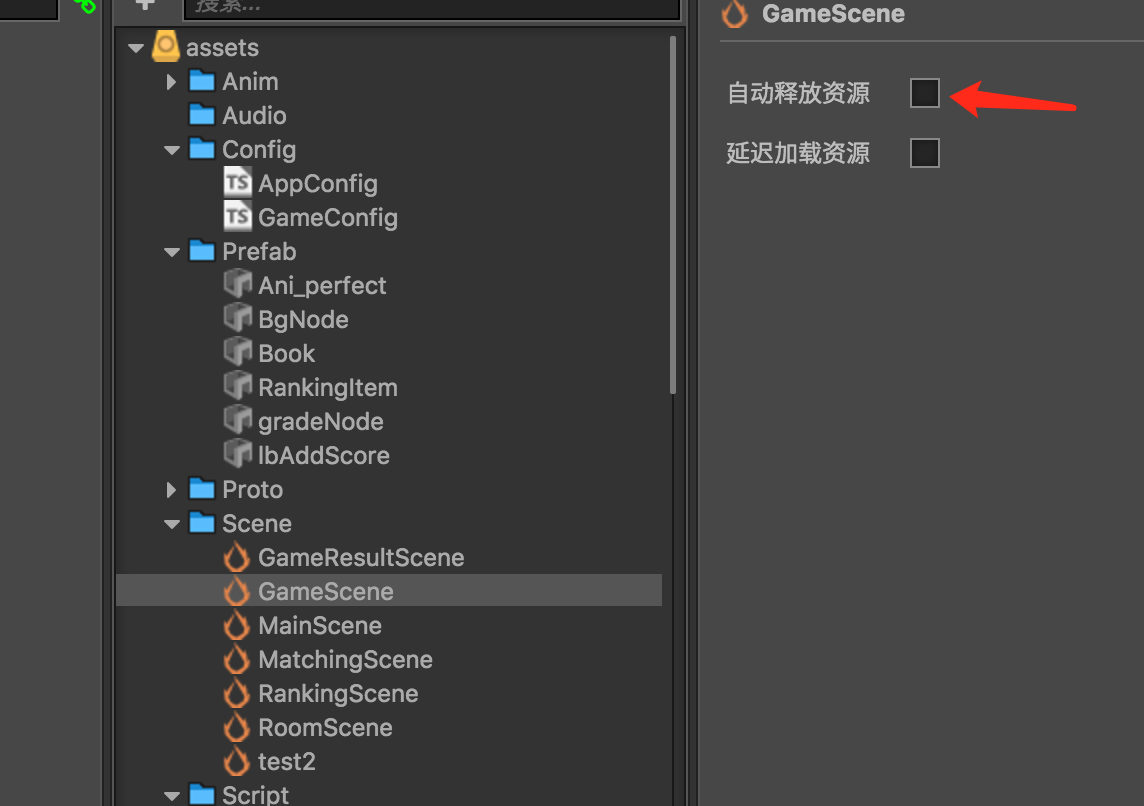Click the assets search input field
The height and width of the screenshot is (806, 1144).
coord(430,6)
